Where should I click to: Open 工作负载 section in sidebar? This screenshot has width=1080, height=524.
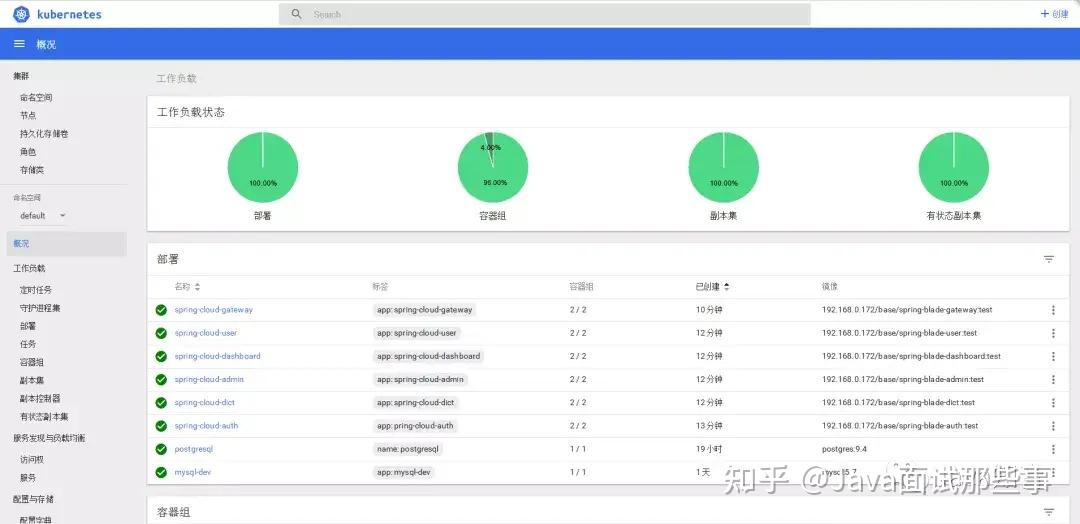point(29,269)
